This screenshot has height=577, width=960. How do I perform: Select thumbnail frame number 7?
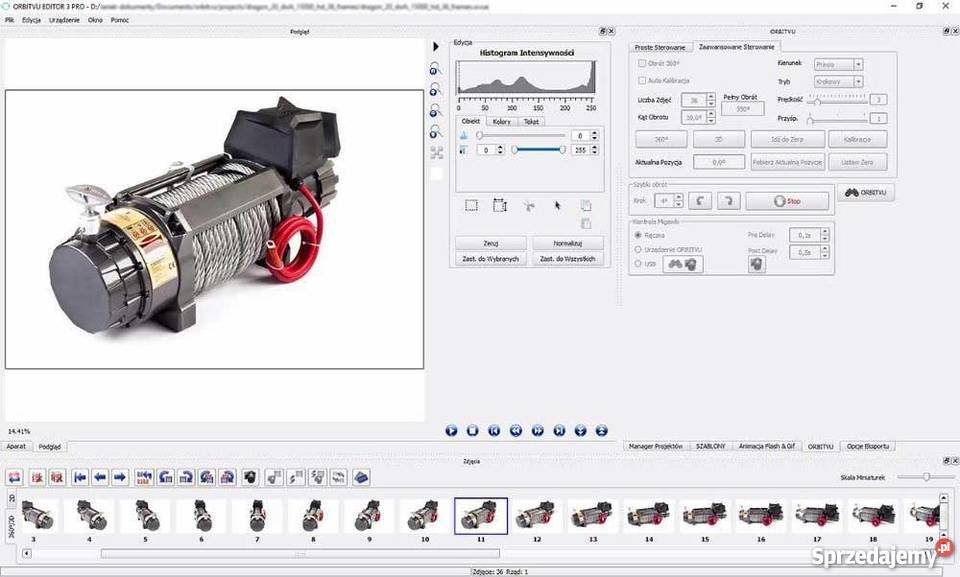pyautogui.click(x=257, y=516)
